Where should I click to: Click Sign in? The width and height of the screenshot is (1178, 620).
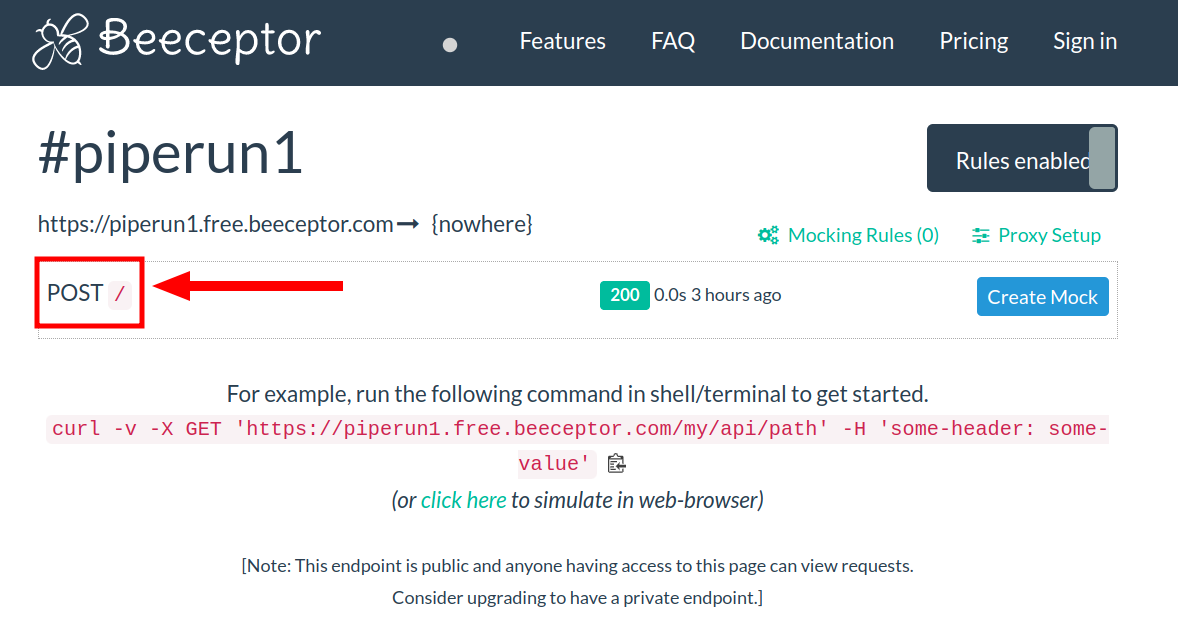[1085, 41]
